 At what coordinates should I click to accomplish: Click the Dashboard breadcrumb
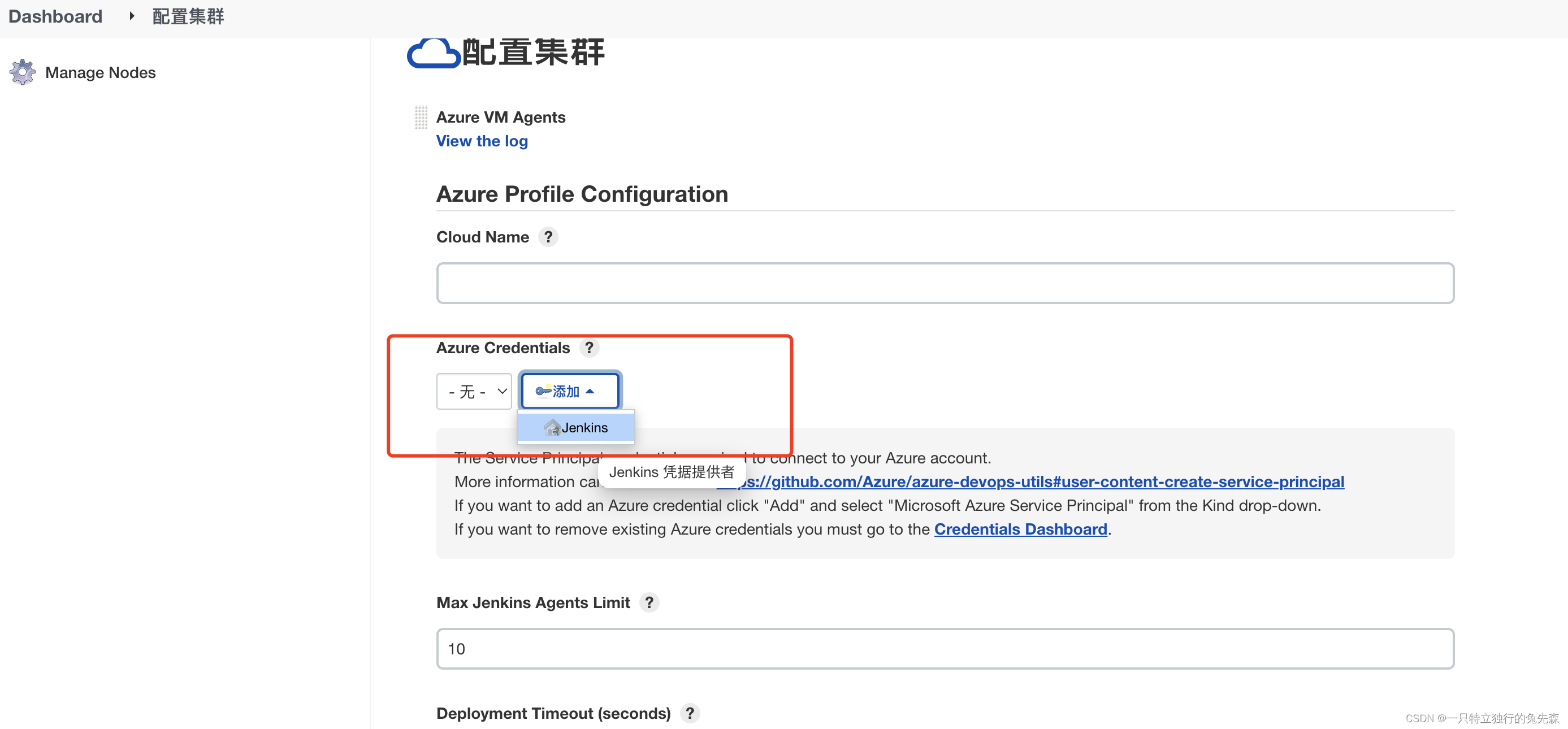coord(55,16)
